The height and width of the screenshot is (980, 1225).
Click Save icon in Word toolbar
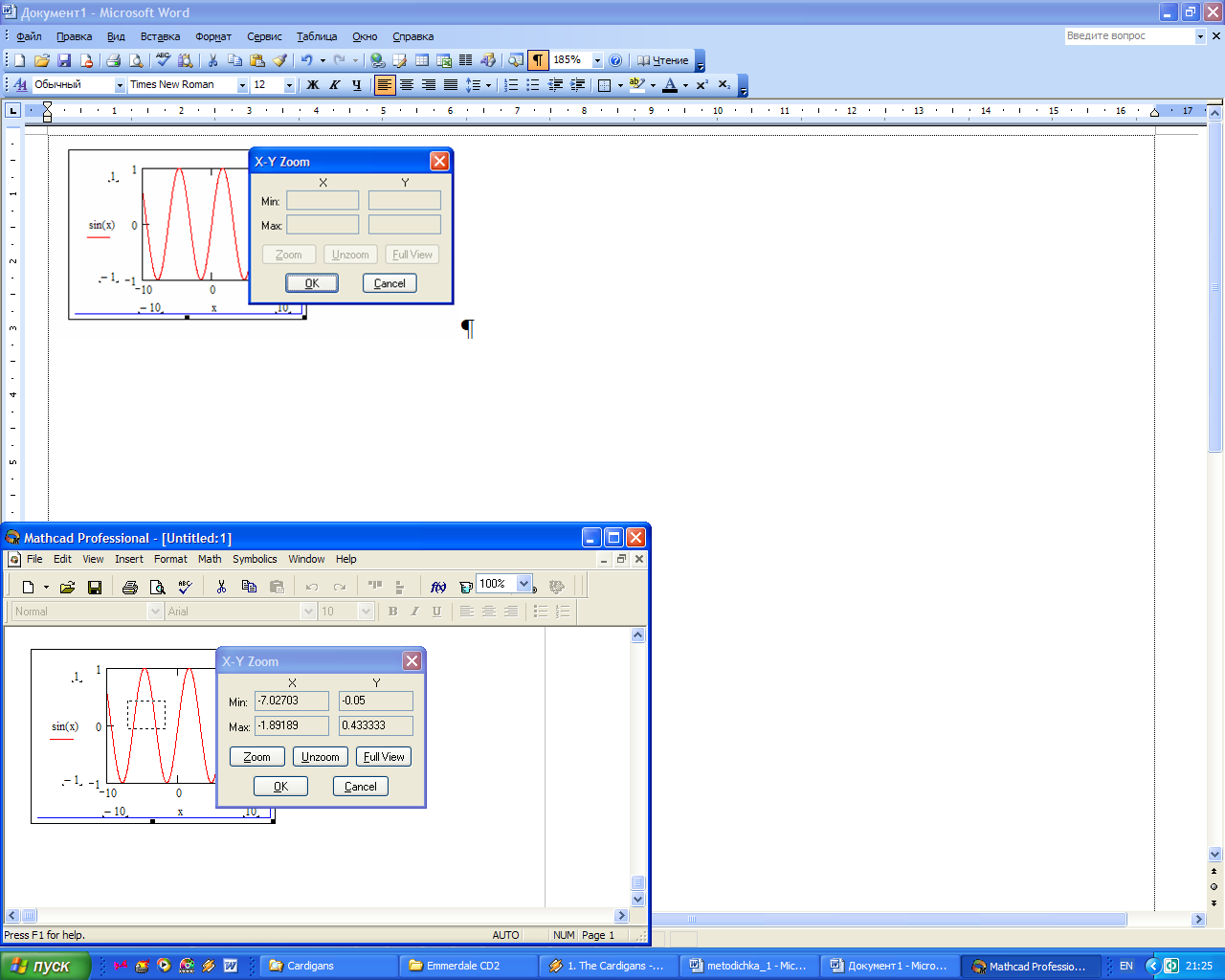tap(64, 60)
